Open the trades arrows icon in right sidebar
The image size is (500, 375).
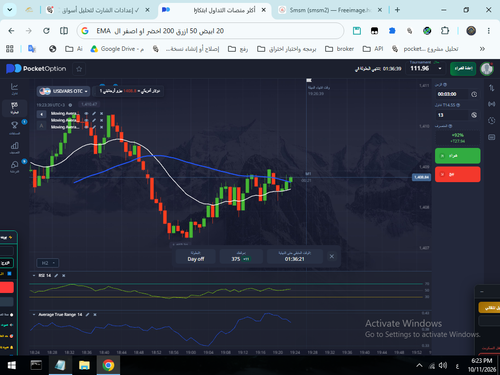492,88
